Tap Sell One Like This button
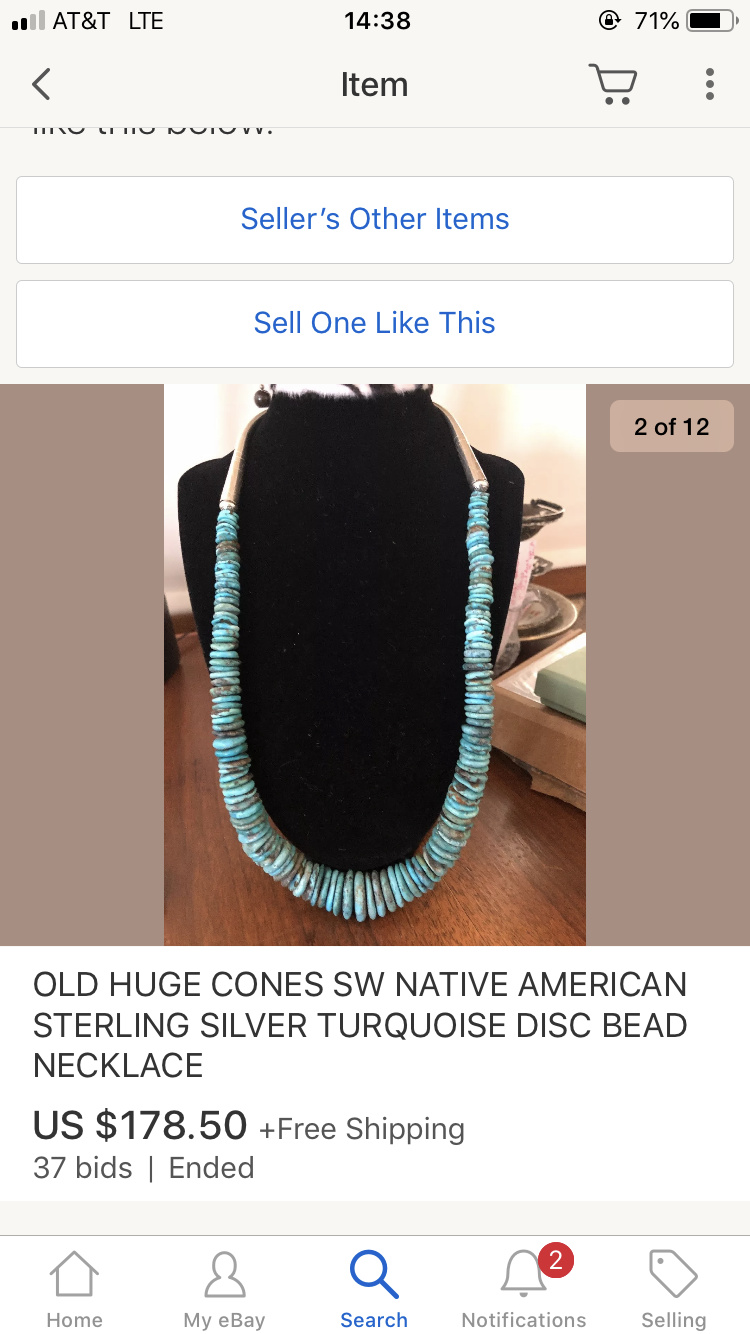 coord(375,324)
